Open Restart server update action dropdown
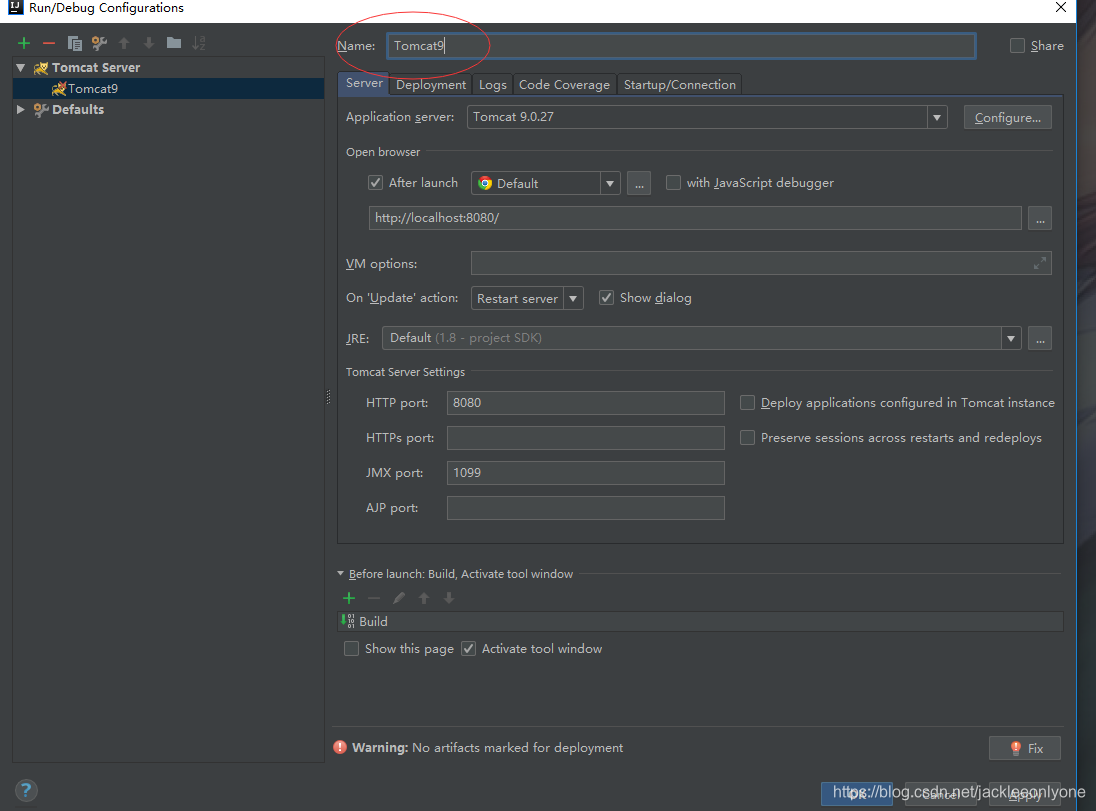The image size is (1096, 811). tap(573, 299)
